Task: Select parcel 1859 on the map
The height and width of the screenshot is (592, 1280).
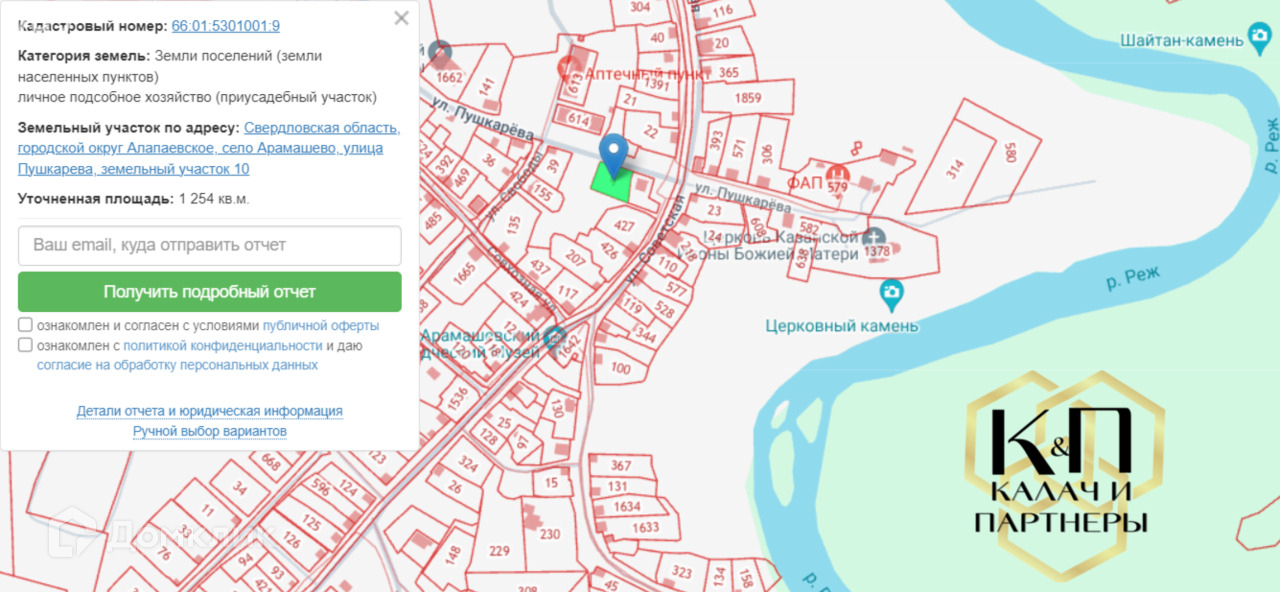Action: click(748, 98)
